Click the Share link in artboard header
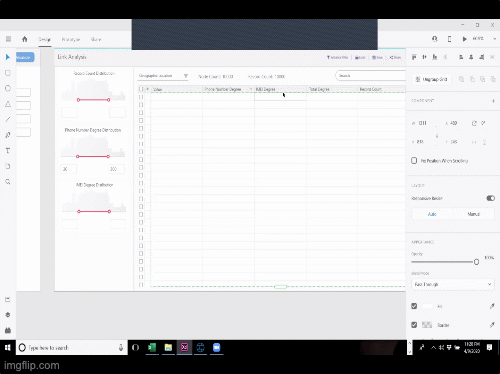 [x=395, y=57]
